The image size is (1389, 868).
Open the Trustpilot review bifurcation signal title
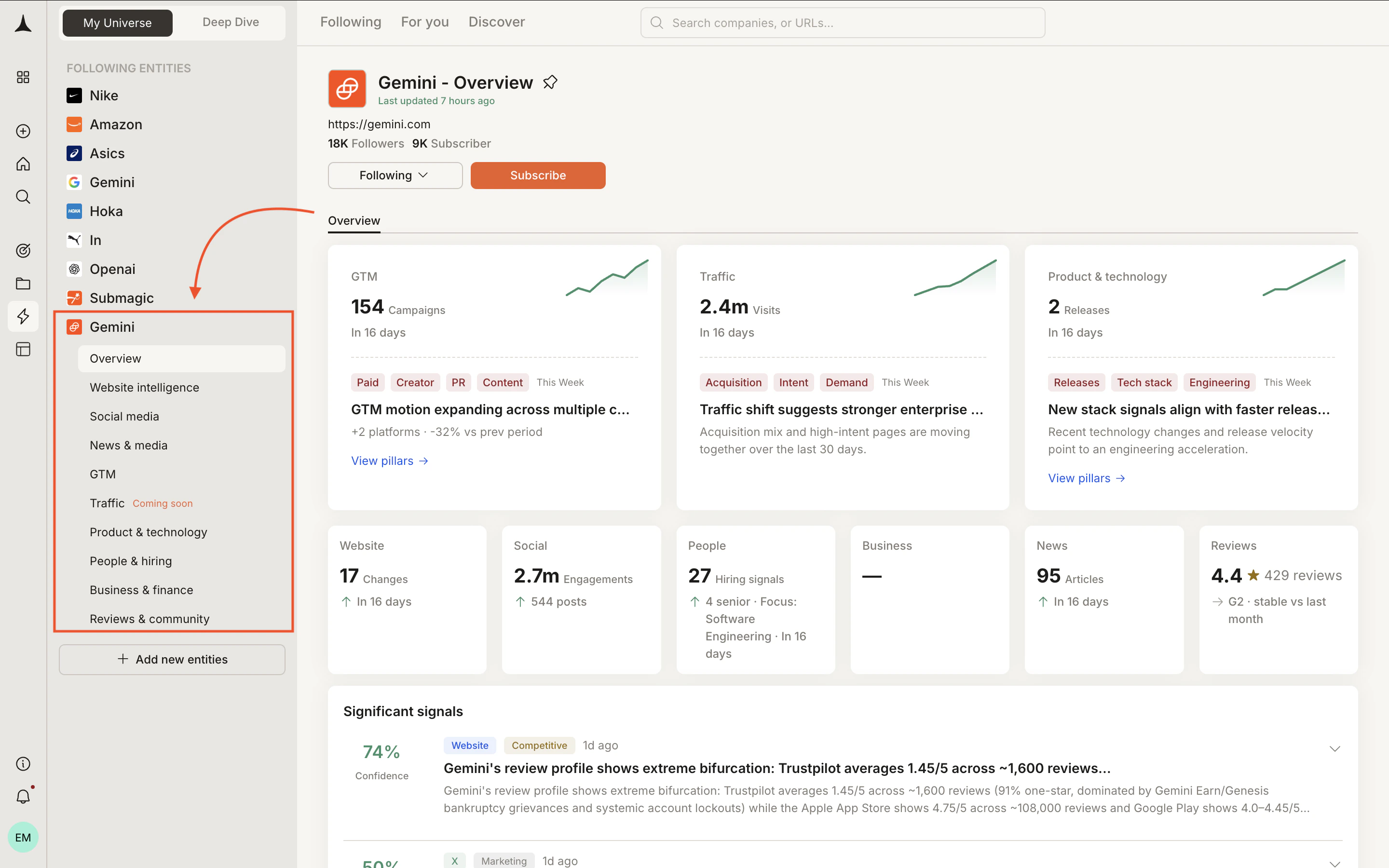[x=777, y=769]
